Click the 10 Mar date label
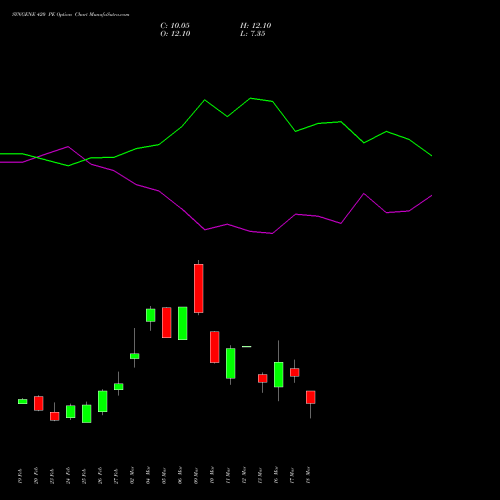Viewport: 500px width, 500px height. [212, 475]
